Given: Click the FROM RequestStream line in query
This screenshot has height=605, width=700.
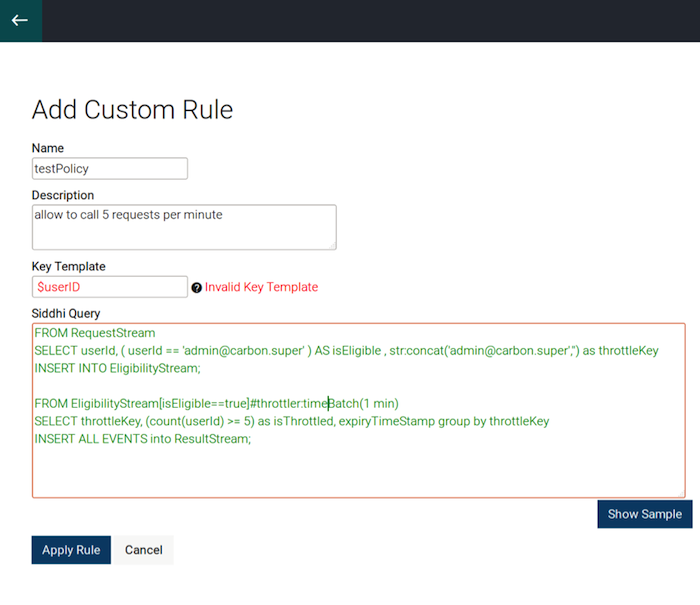Looking at the screenshot, I should (x=95, y=333).
